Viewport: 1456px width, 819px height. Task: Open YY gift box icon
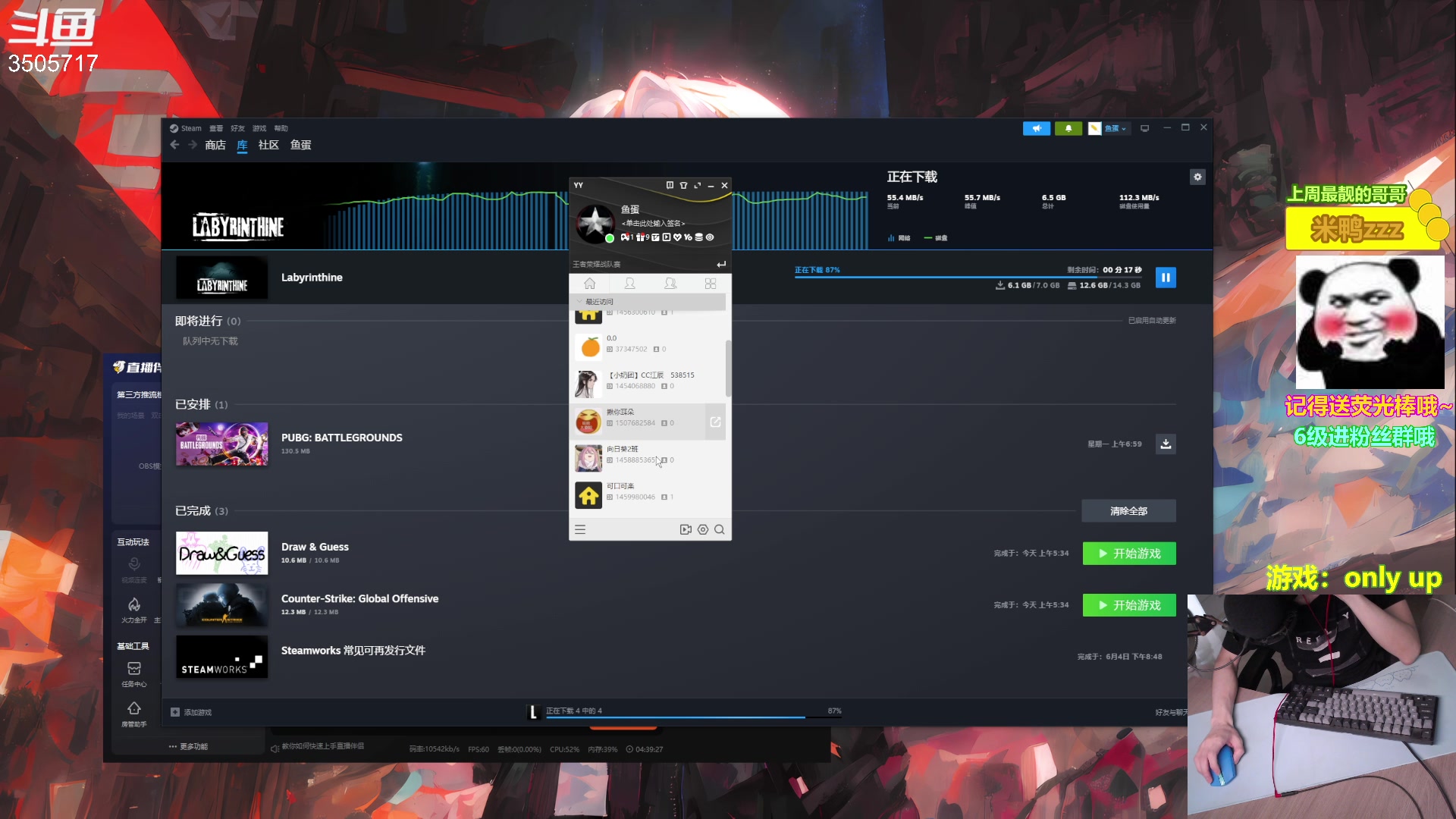640,237
